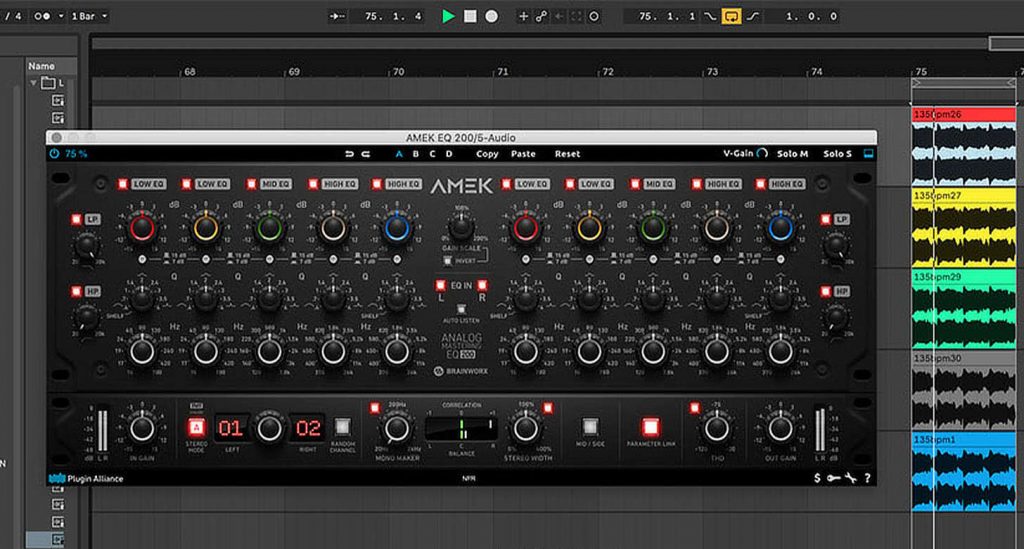Toggle the Mid / Side button
This screenshot has height=549, width=1024.
[590, 427]
